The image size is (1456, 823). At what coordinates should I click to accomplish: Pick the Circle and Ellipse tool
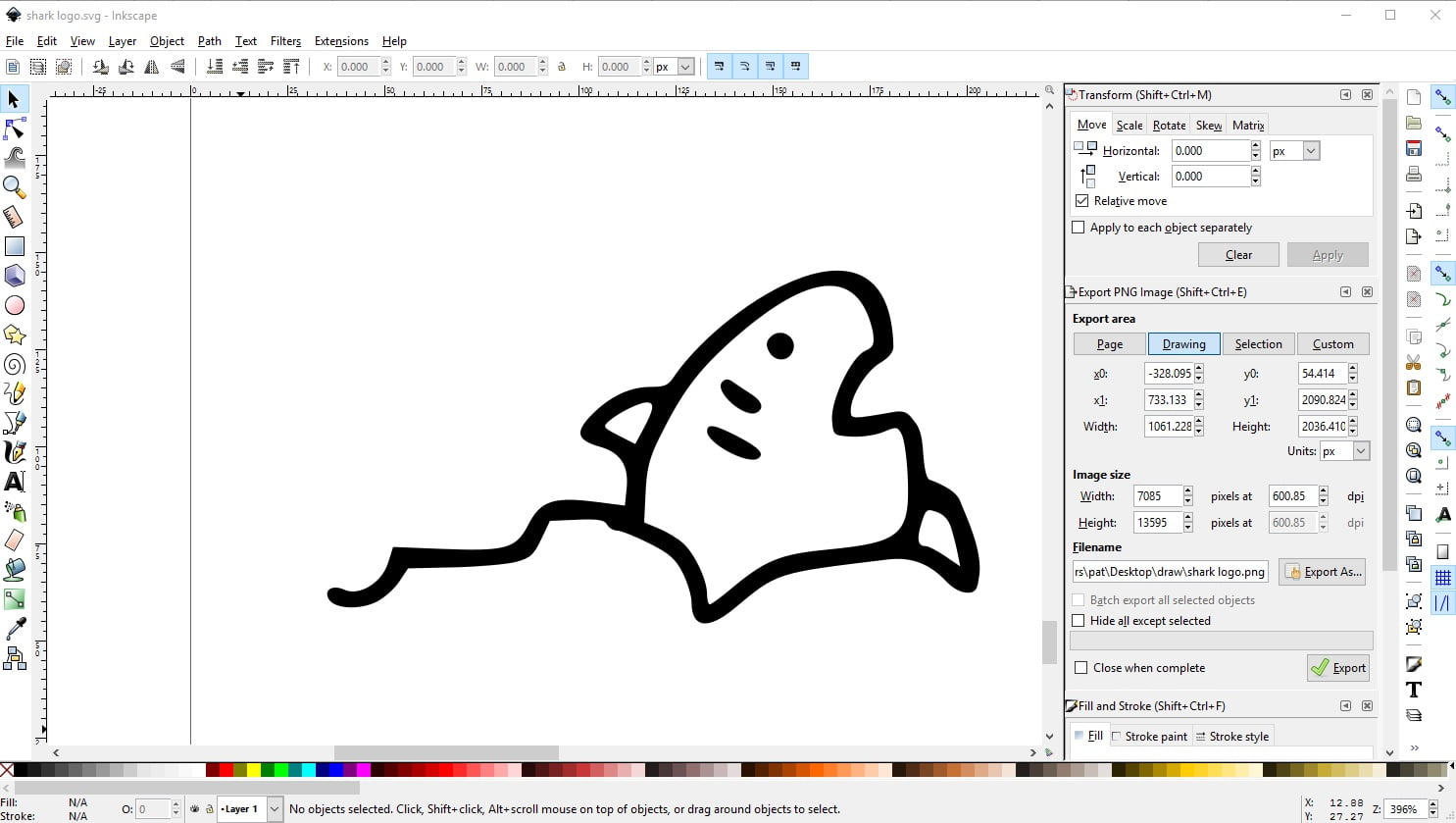pyautogui.click(x=15, y=305)
